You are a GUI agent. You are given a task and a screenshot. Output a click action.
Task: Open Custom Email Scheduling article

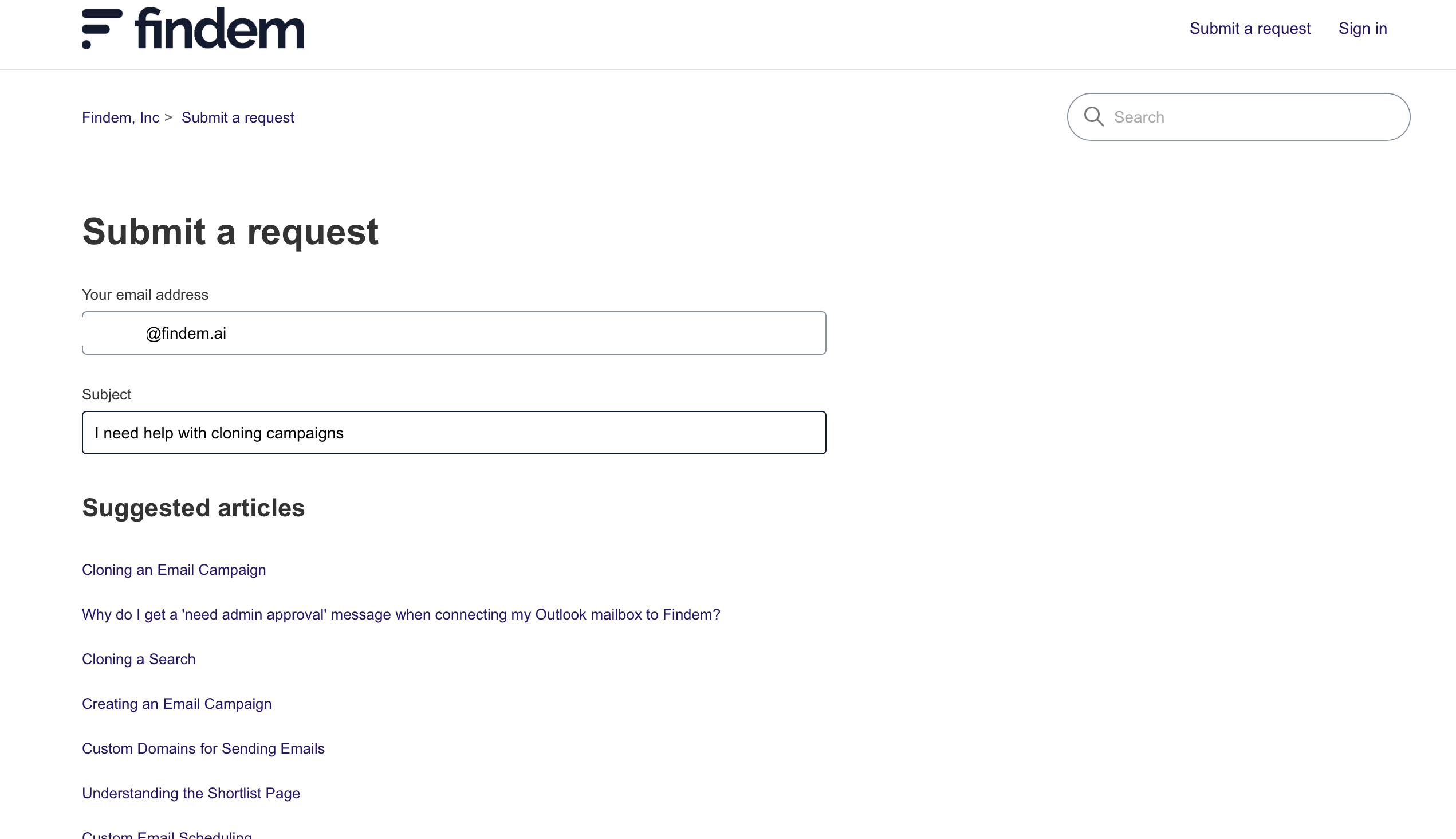point(167,834)
